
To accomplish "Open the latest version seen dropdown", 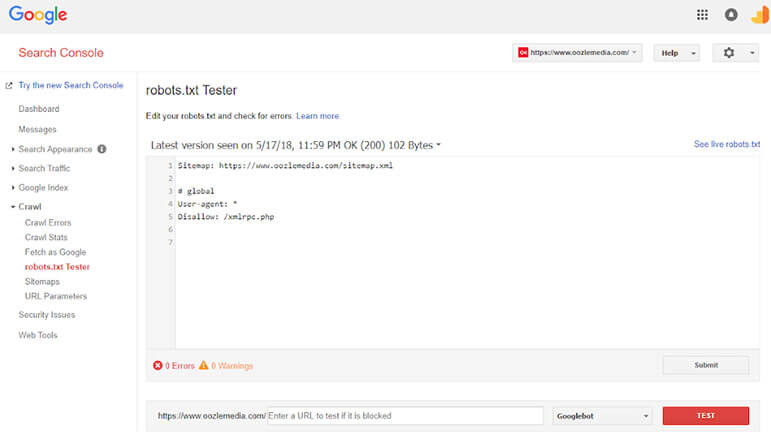I will [296, 145].
